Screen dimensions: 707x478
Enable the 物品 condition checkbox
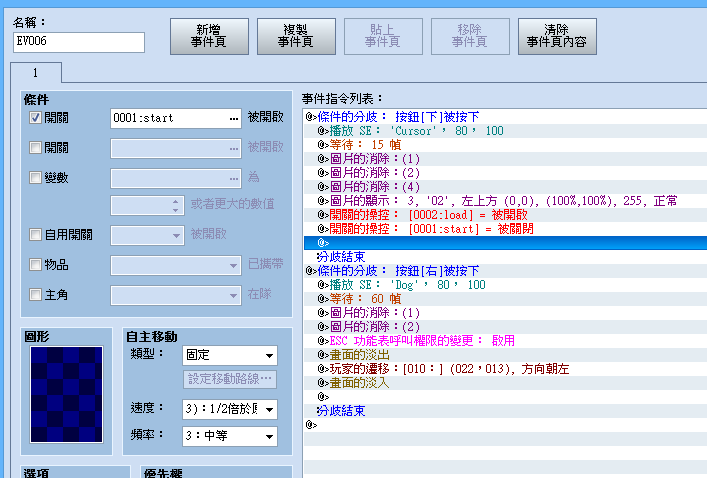click(x=35, y=264)
